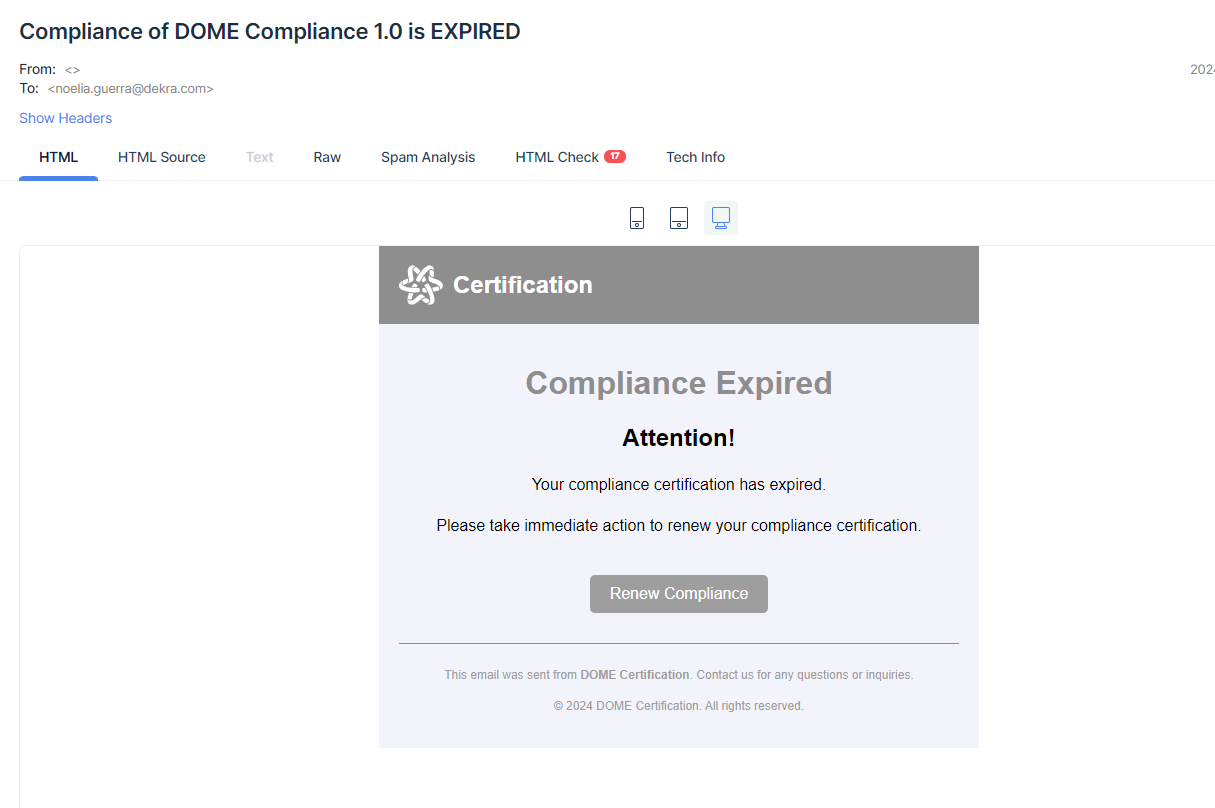Click the Compliance Expired heading
Viewport: 1215px width, 808px height.
pos(678,383)
